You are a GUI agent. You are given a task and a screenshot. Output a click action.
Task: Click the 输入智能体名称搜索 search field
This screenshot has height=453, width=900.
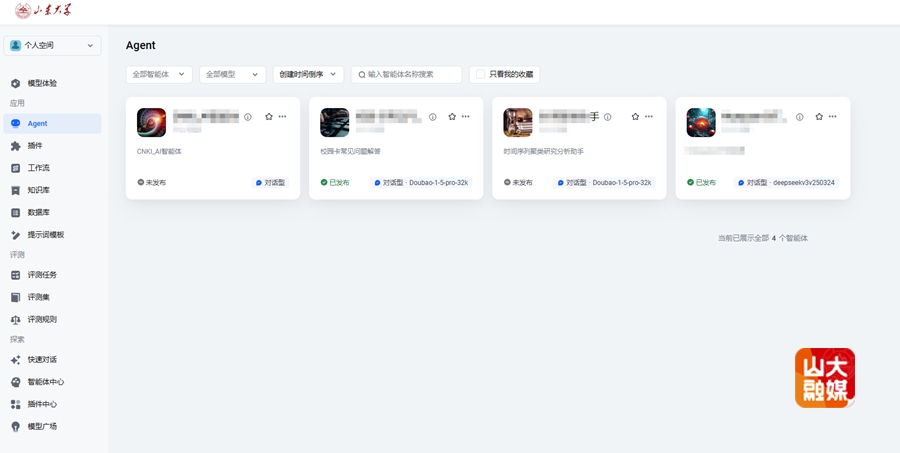pyautogui.click(x=412, y=74)
